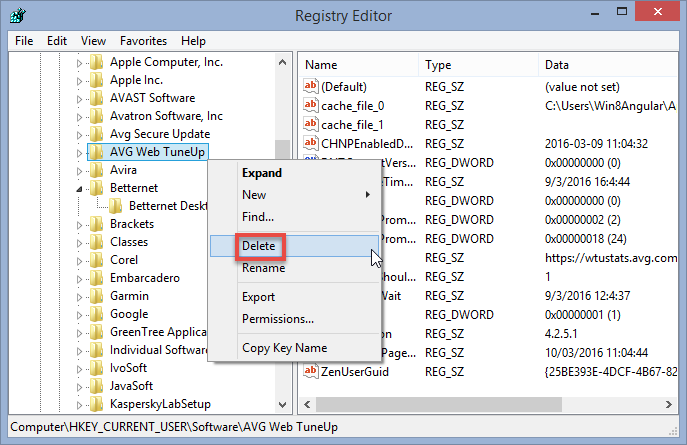Click the data value 4.2.5.1
The height and width of the screenshot is (445, 687).
coord(561,334)
